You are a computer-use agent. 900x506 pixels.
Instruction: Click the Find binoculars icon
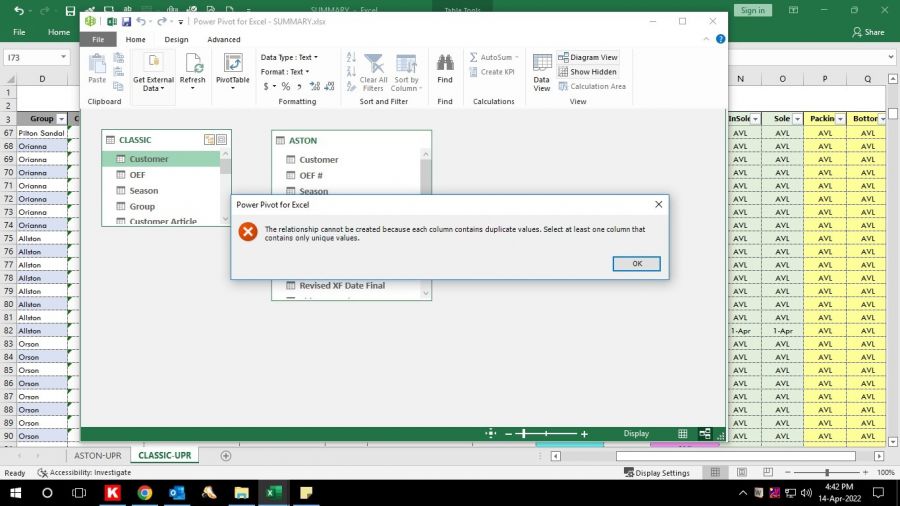[x=445, y=63]
